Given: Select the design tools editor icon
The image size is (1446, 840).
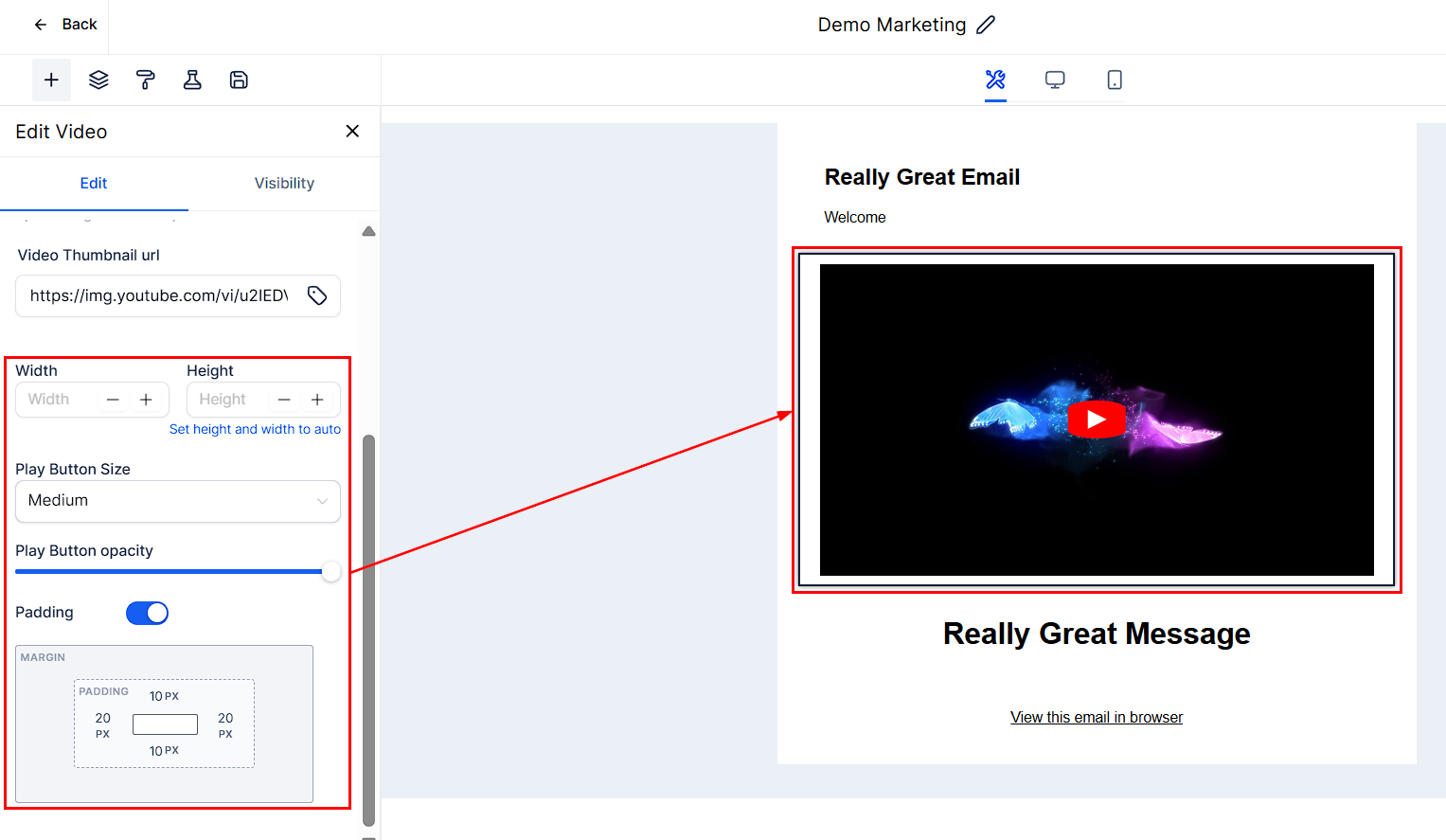Looking at the screenshot, I should click(x=995, y=80).
